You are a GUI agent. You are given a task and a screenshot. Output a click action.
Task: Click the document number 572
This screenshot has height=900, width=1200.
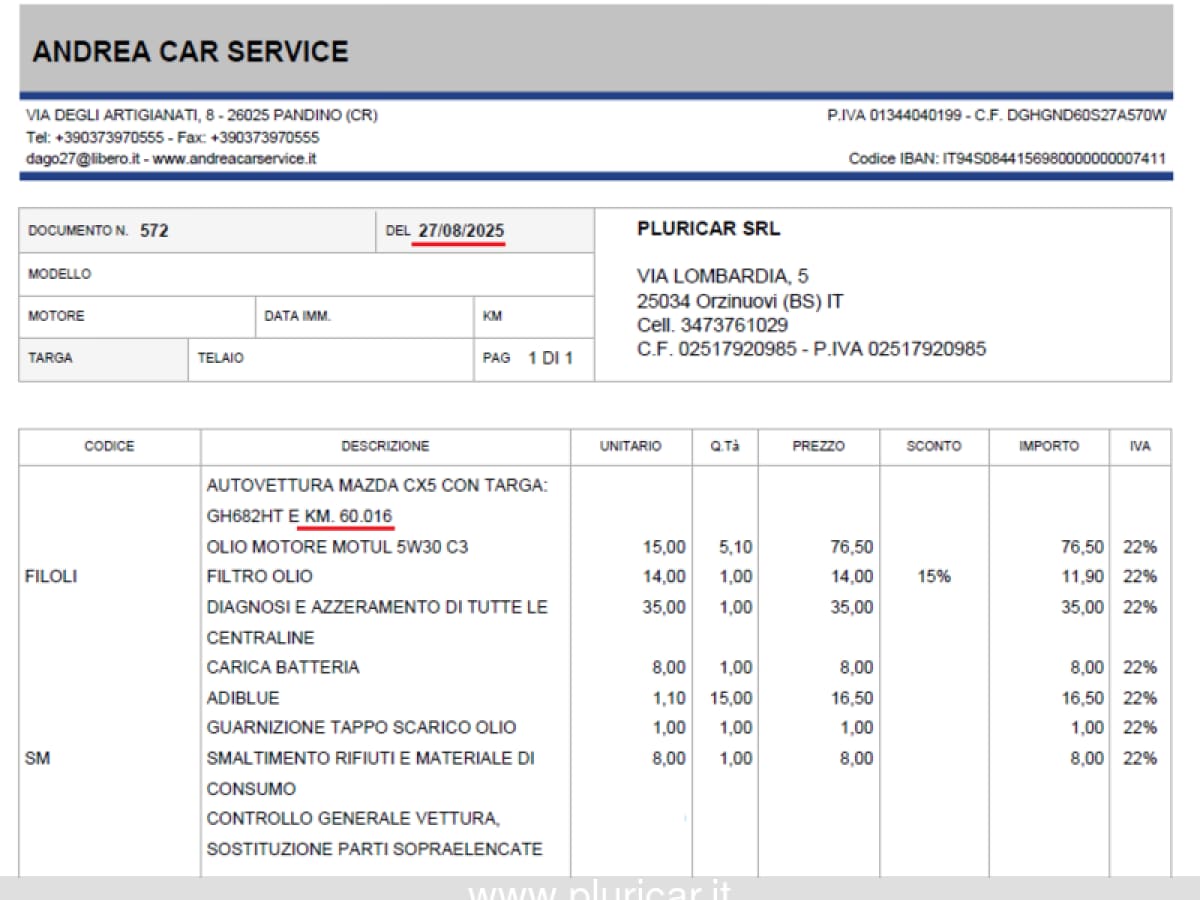pyautogui.click(x=154, y=231)
